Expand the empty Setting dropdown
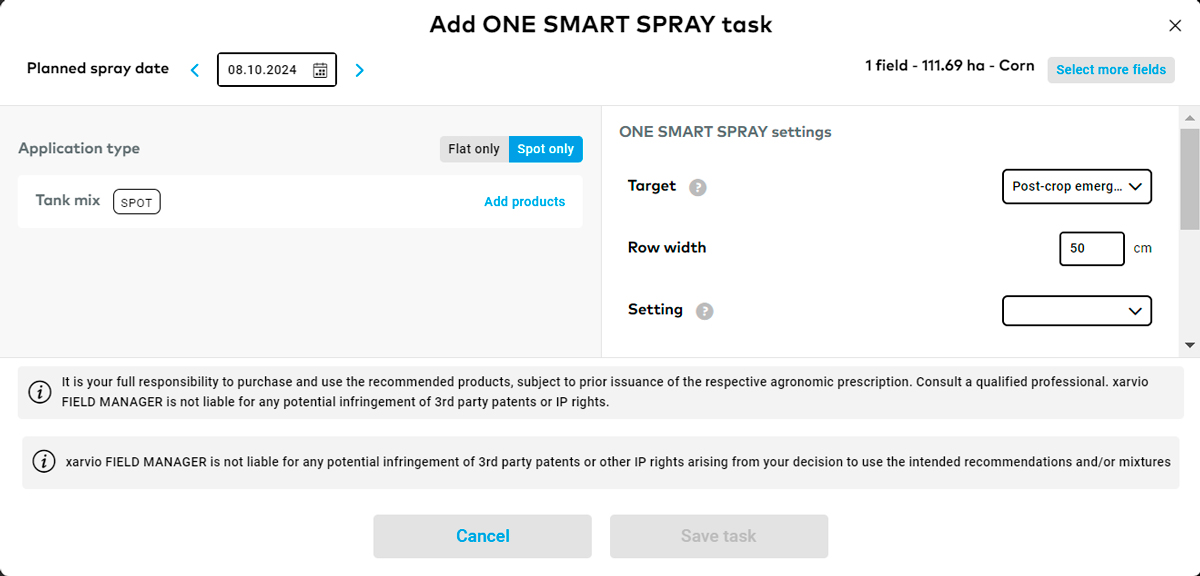Viewport: 1200px width, 576px height. pyautogui.click(x=1076, y=311)
